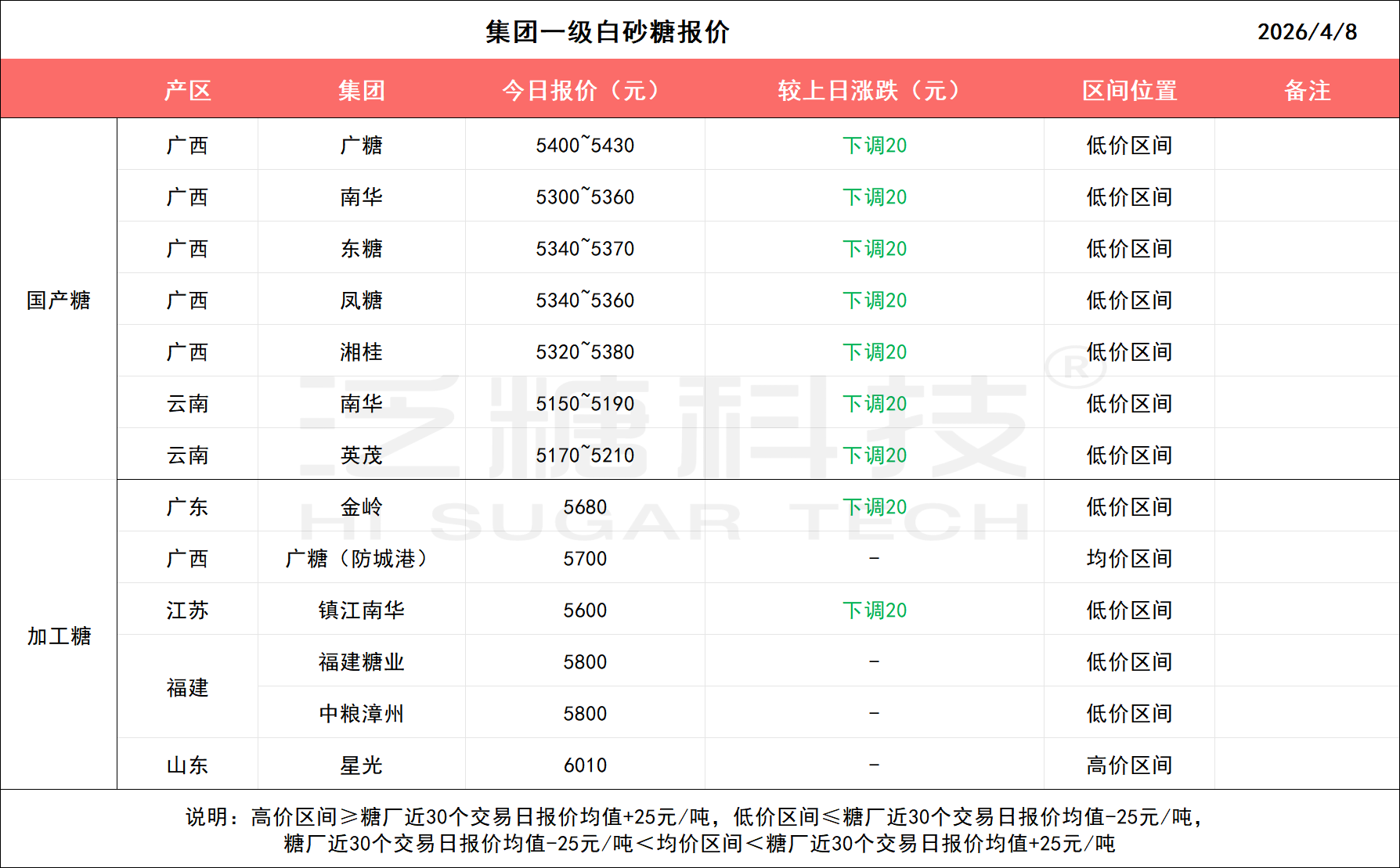The width and height of the screenshot is (1400, 868).
Task: Select the 区间位置 column header
Action: click(x=1129, y=91)
